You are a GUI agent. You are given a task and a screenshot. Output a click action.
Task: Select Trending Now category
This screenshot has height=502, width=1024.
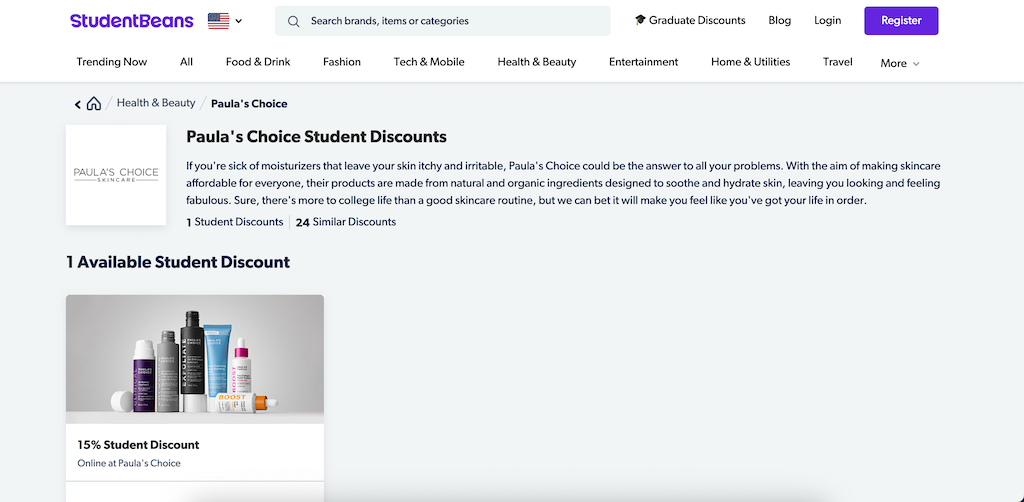tap(112, 62)
